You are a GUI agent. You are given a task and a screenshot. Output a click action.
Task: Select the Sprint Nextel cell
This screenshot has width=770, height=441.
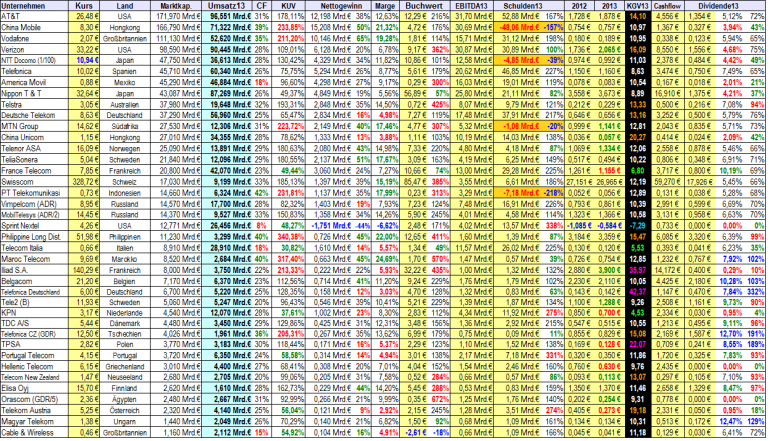click(x=34, y=225)
